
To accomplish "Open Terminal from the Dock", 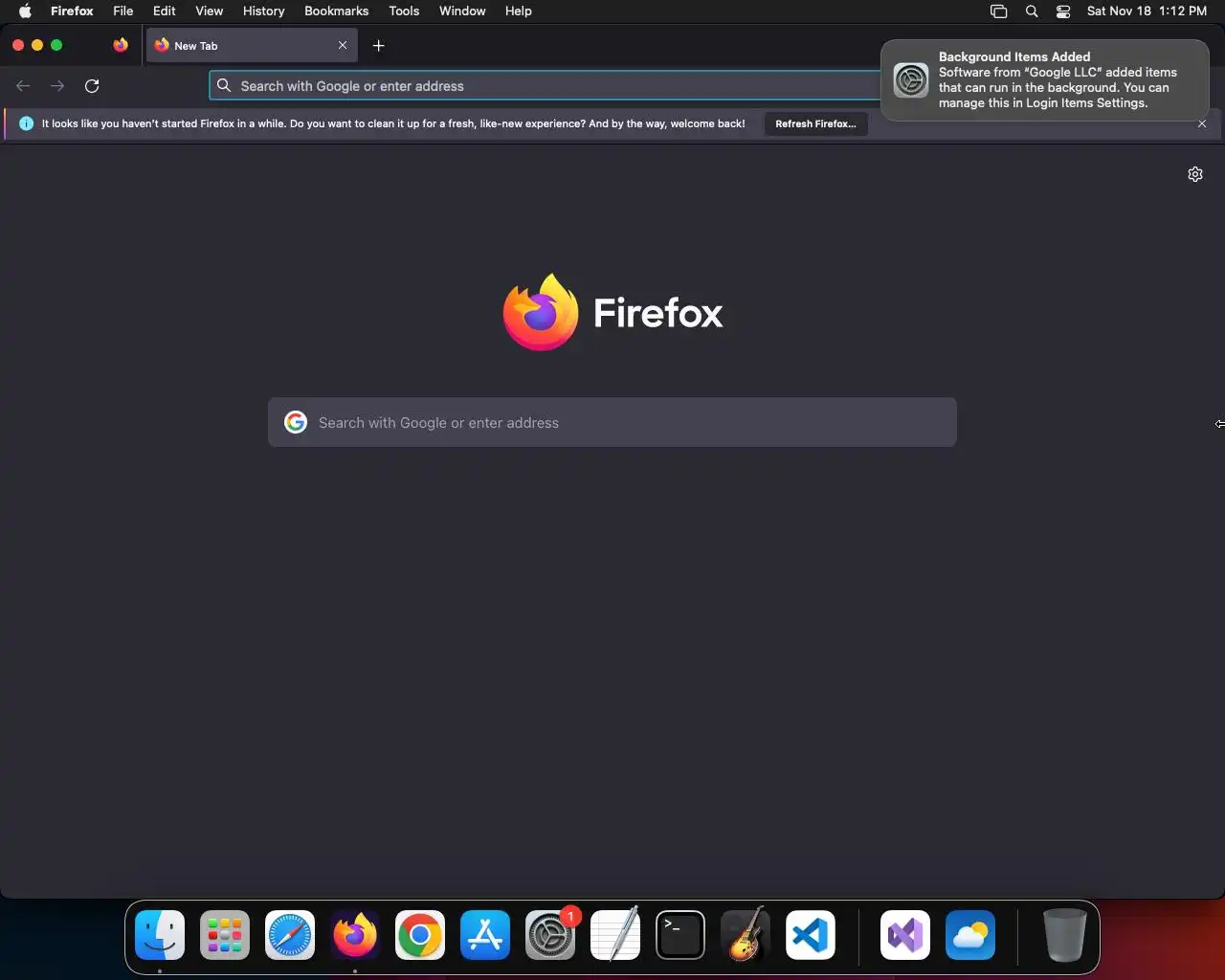I will coord(680,935).
